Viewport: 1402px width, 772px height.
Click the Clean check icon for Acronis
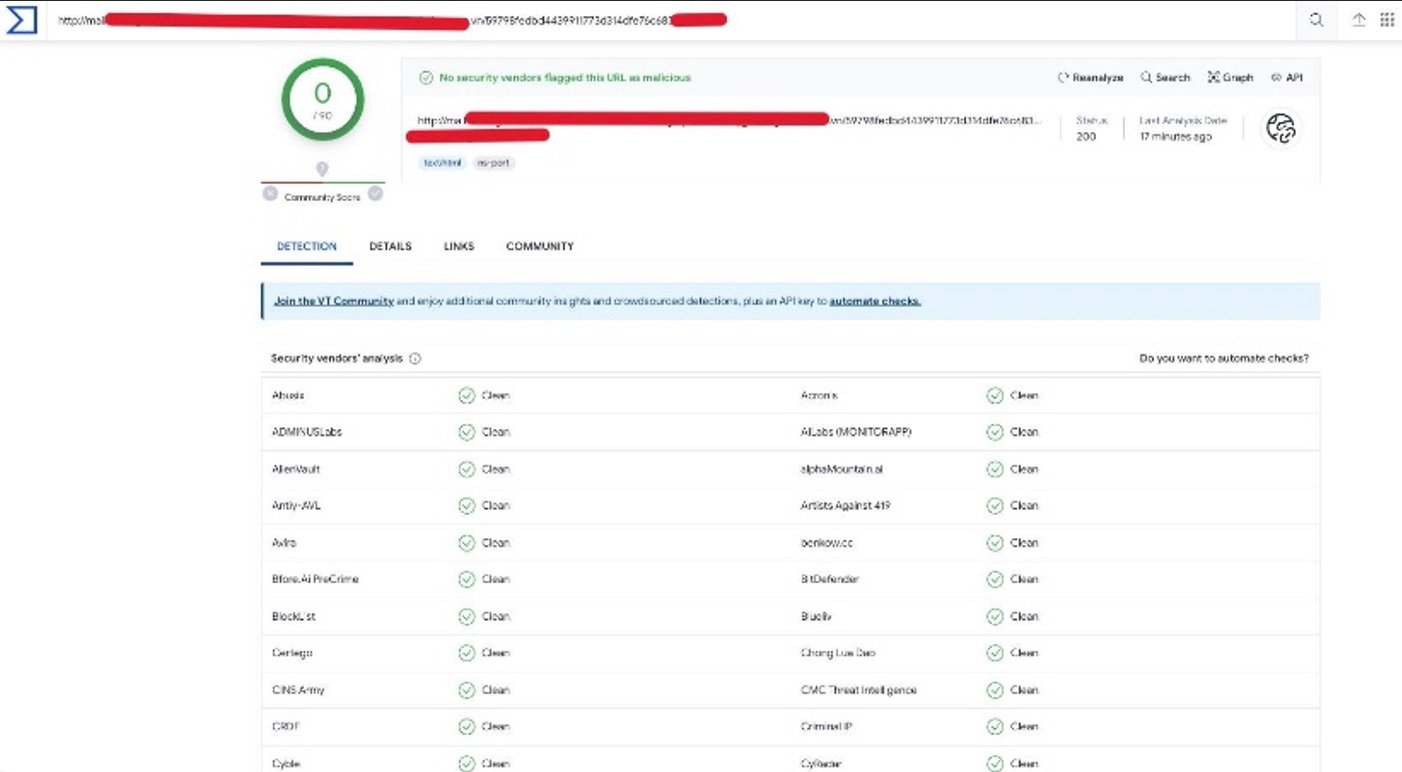pyautogui.click(x=994, y=395)
